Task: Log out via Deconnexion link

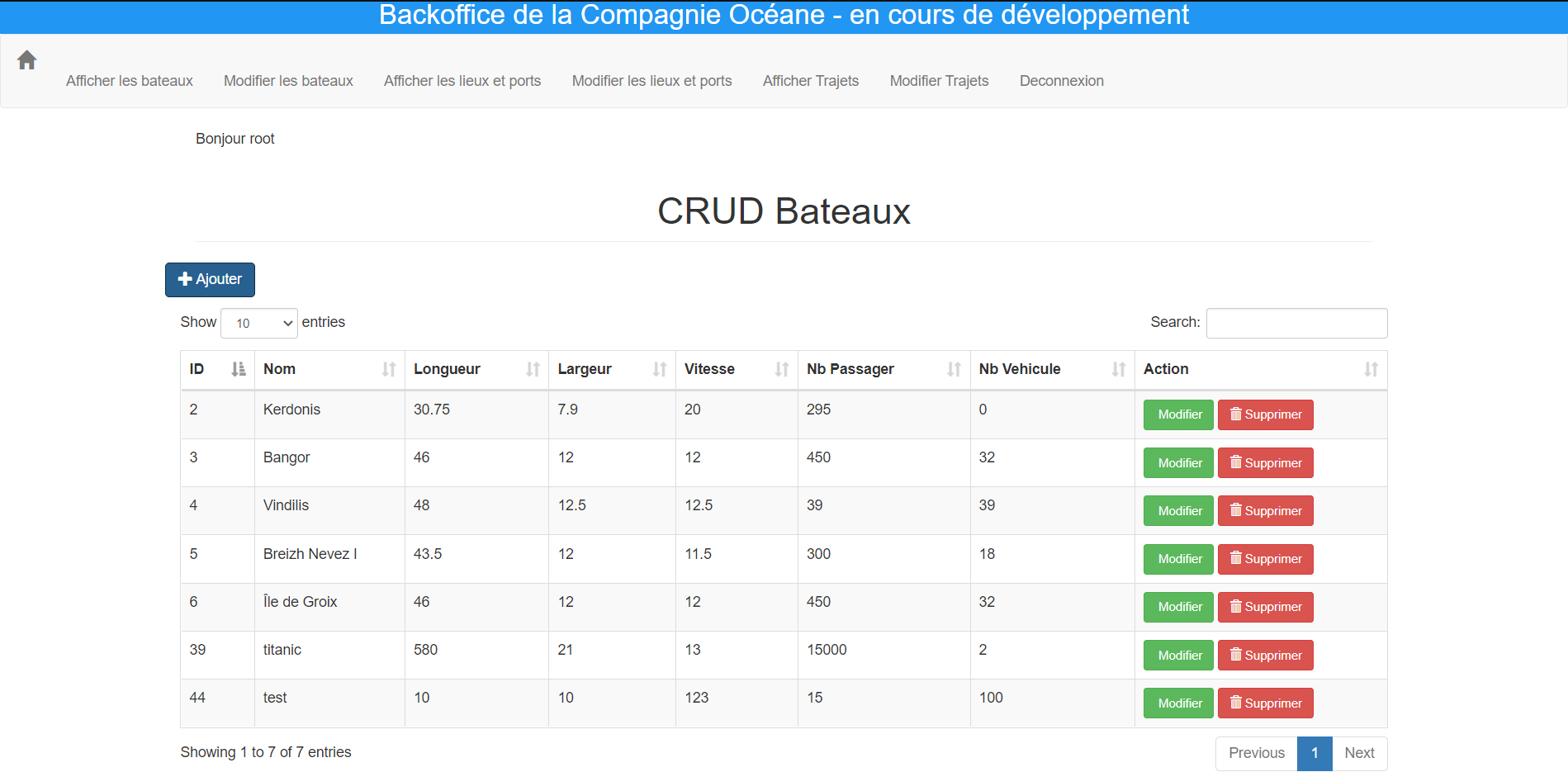Action: click(x=1061, y=81)
